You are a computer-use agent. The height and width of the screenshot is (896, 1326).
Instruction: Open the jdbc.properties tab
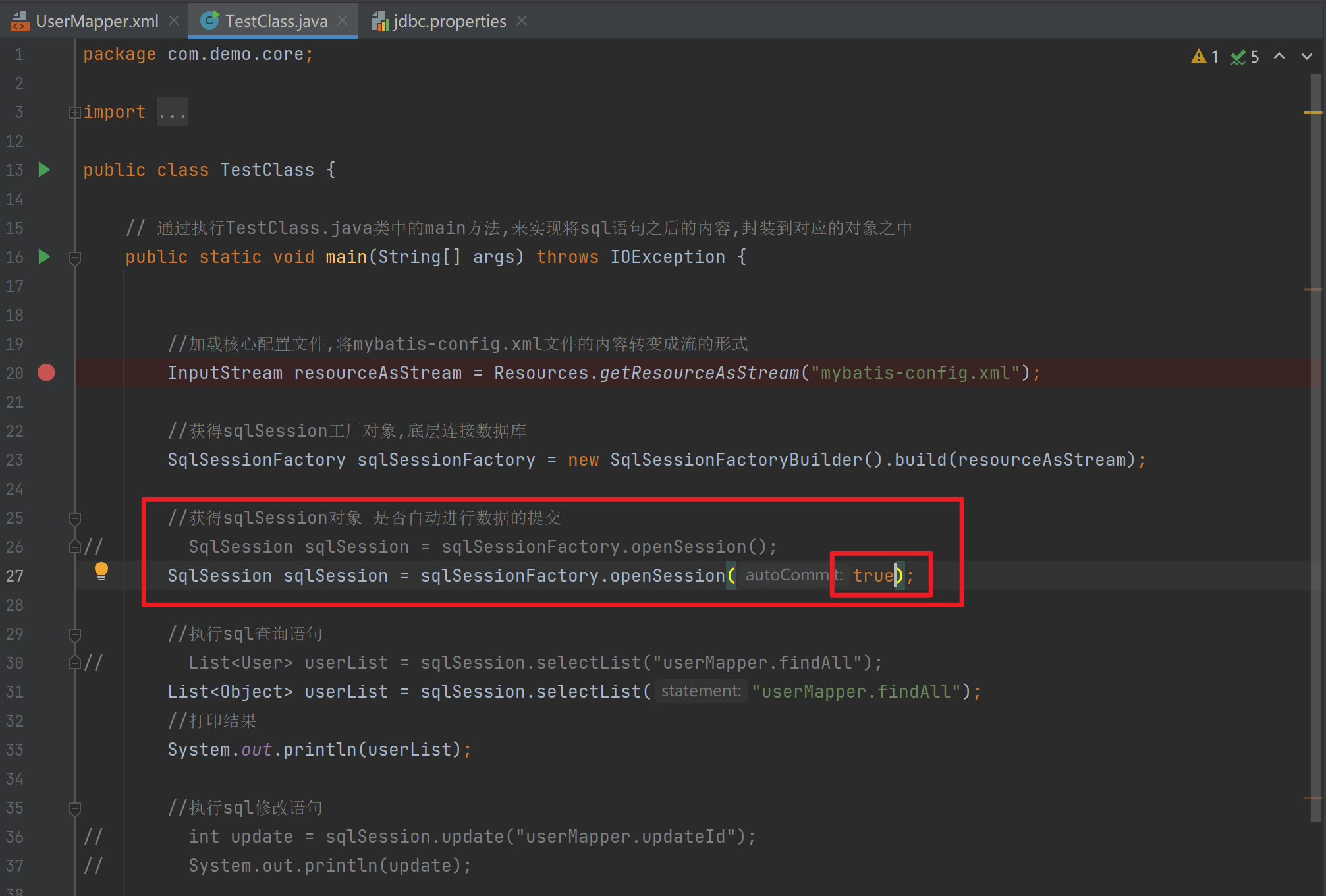click(449, 21)
